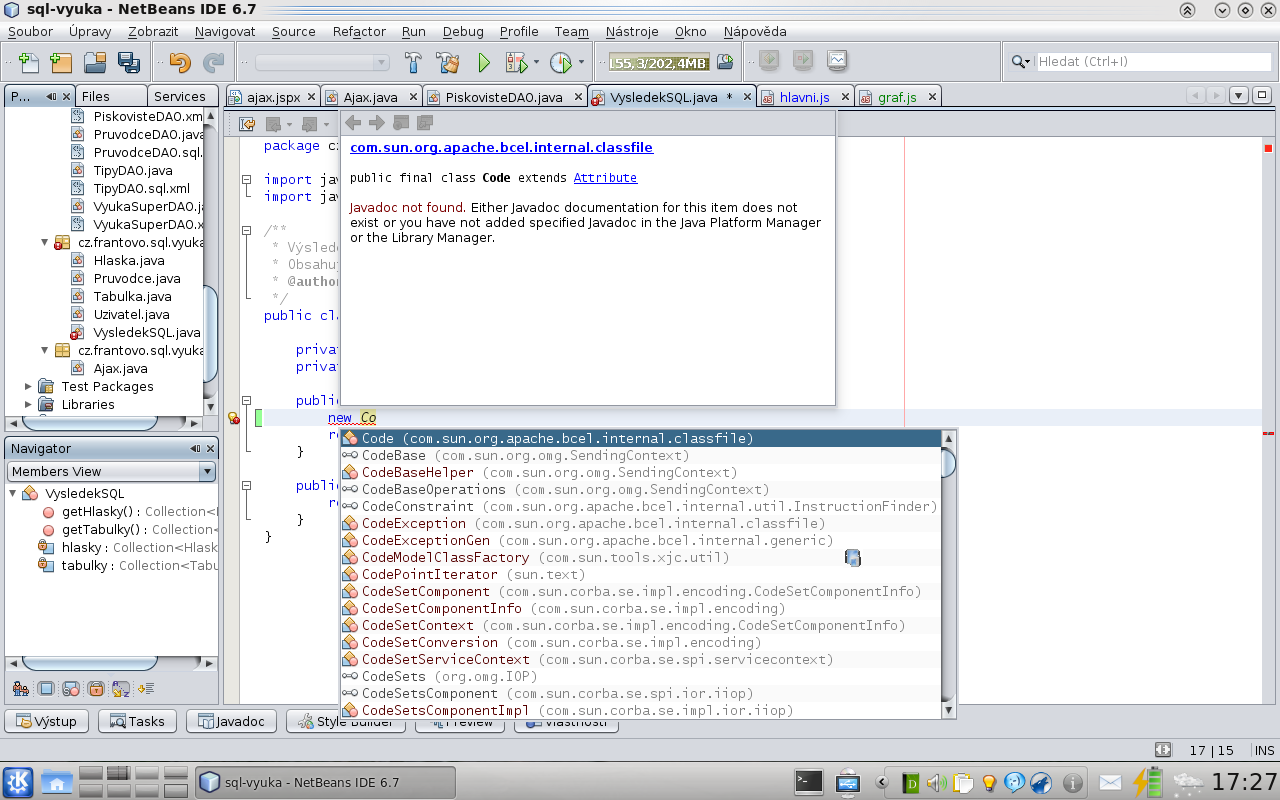Click the Klipper clipboard tray icon
This screenshot has height=800, width=1280.
tap(963, 782)
